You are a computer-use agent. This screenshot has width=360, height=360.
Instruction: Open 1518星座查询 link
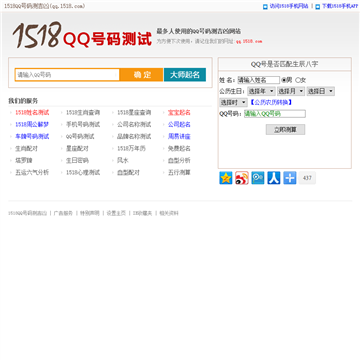134,113
